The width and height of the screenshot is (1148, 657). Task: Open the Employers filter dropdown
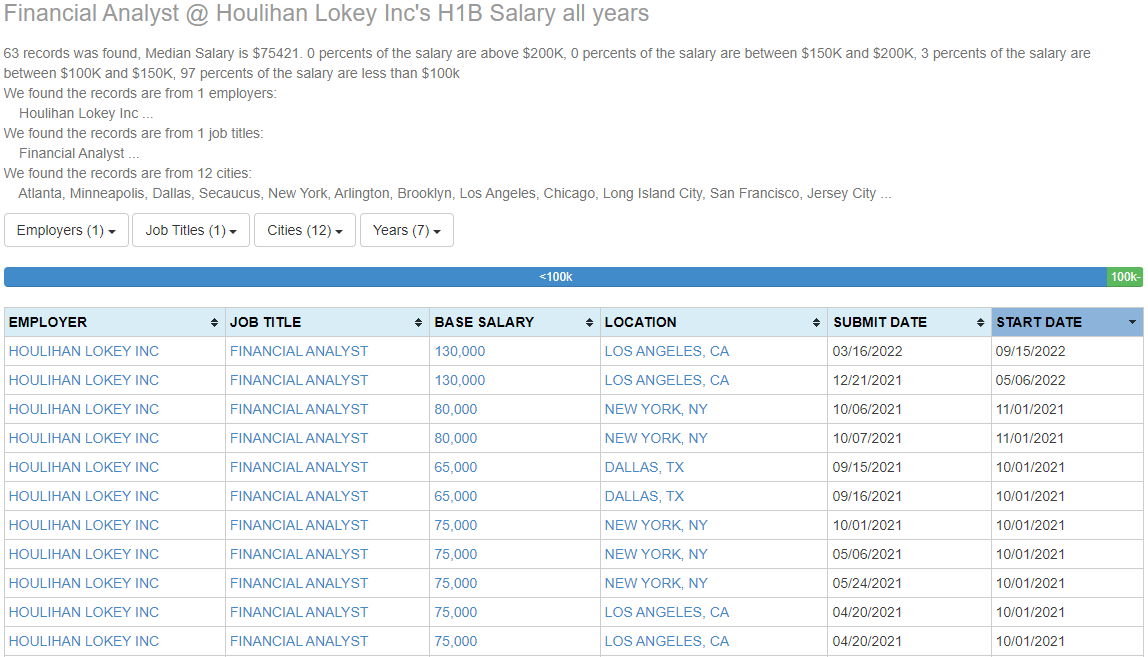[x=66, y=230]
